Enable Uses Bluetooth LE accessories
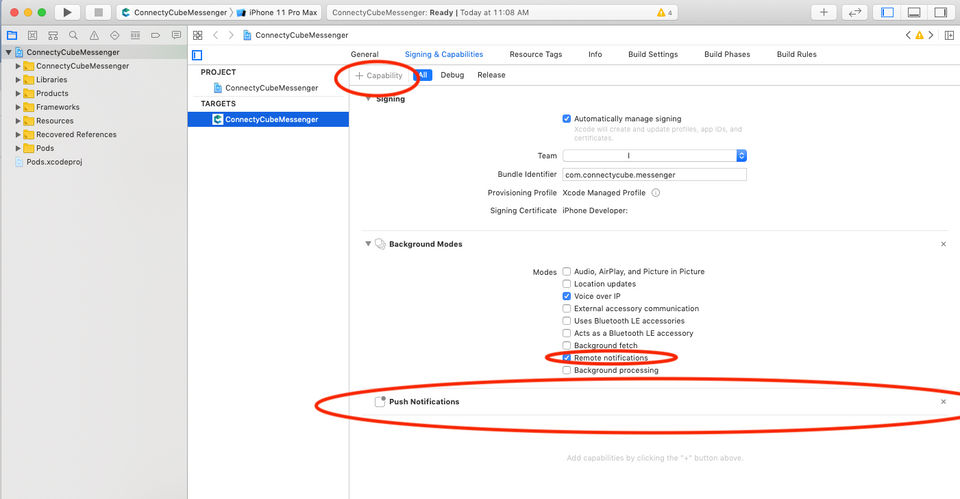Viewport: 960px width, 499px height. [566, 321]
